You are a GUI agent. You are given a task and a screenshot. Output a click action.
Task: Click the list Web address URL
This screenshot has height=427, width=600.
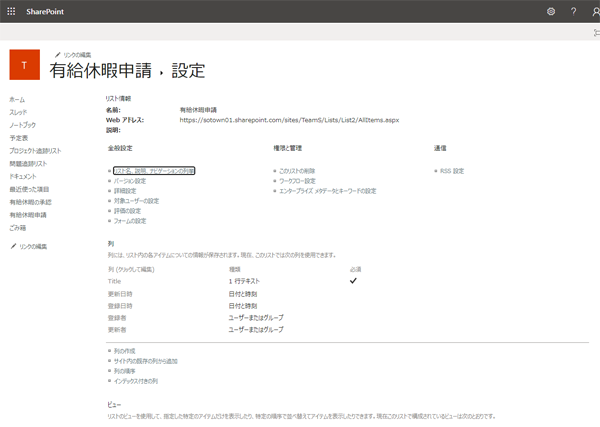(x=289, y=120)
